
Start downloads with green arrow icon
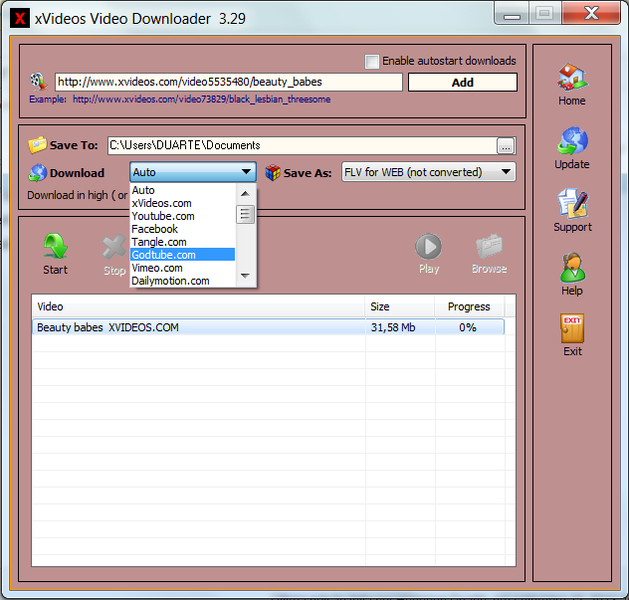55,246
